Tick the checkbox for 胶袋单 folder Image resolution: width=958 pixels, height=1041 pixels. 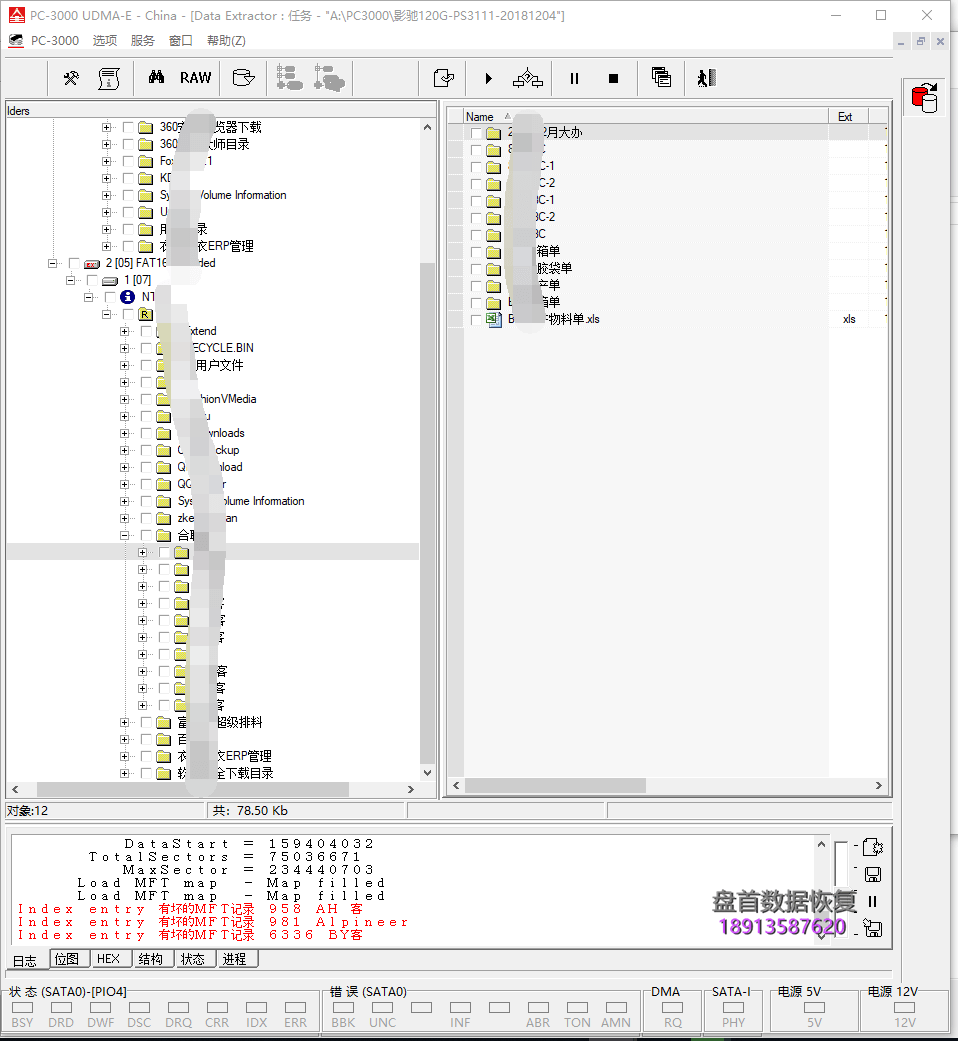pyautogui.click(x=476, y=269)
